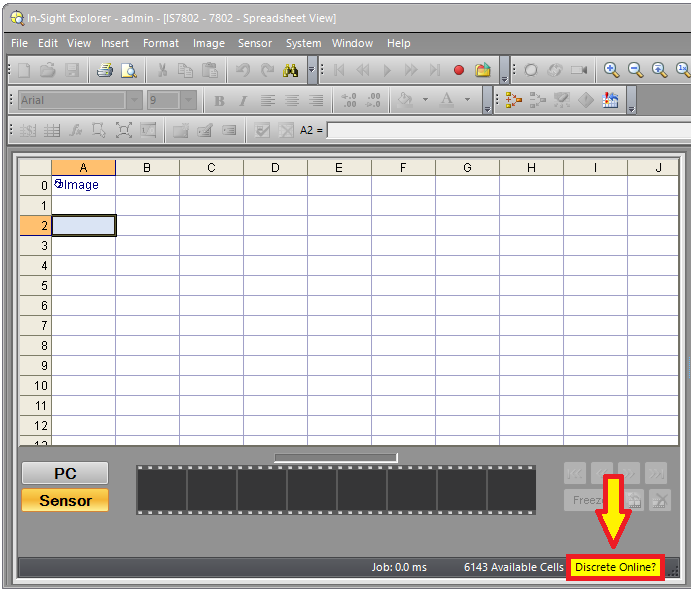
Task: Open the Edit menu
Action: pos(48,43)
